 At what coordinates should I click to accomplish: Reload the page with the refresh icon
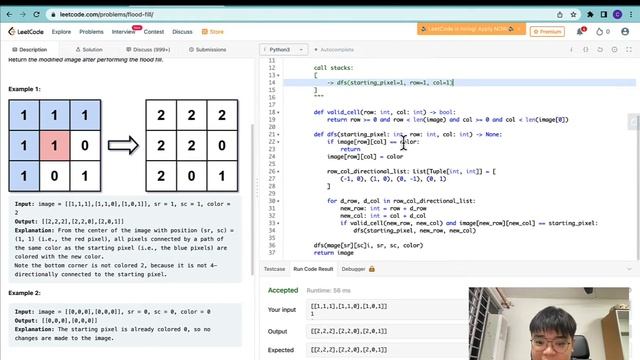tap(36, 14)
